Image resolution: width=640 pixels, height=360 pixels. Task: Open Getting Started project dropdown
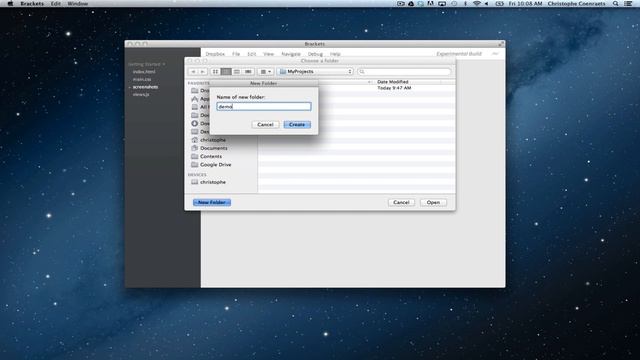pos(147,64)
